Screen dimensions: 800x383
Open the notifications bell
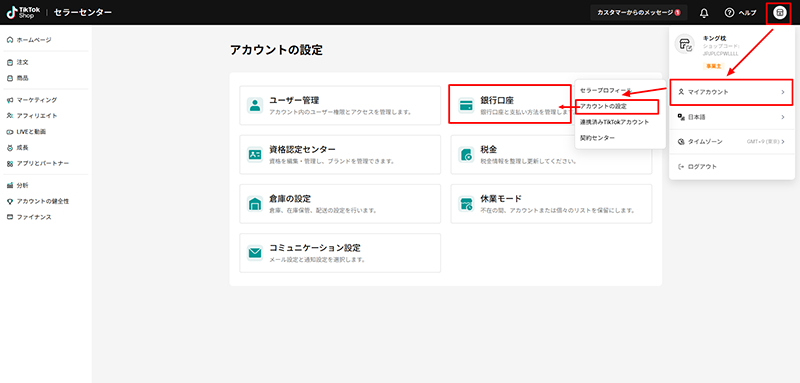704,13
